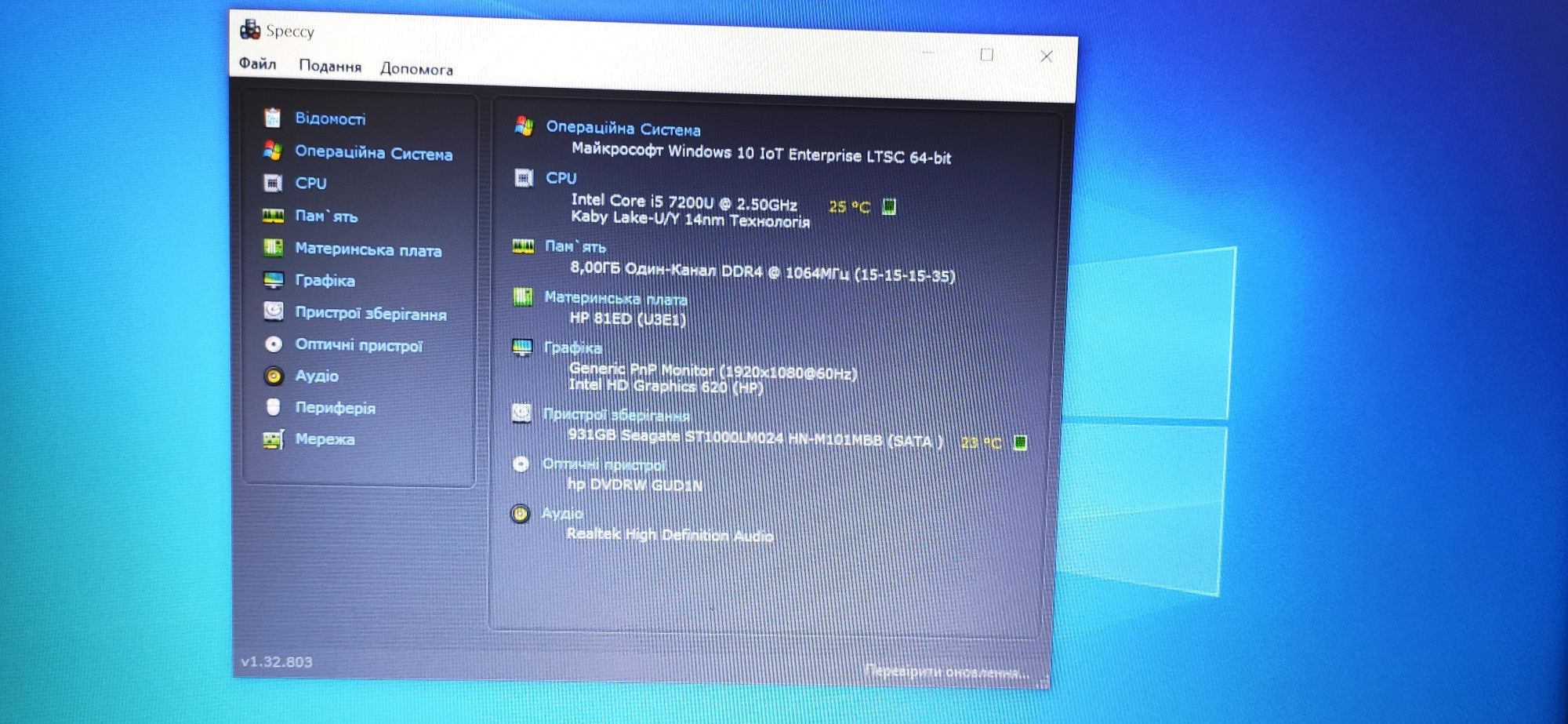Click the sidebar speaker icon for Аудіо
The image size is (1568, 724).
coord(274,377)
